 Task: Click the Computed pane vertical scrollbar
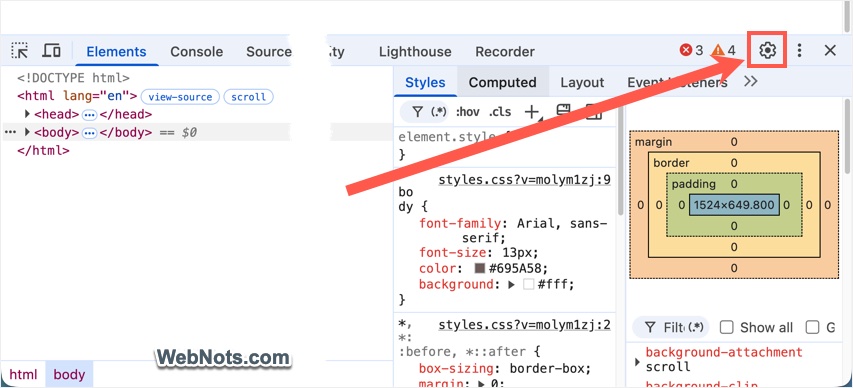click(x=847, y=136)
